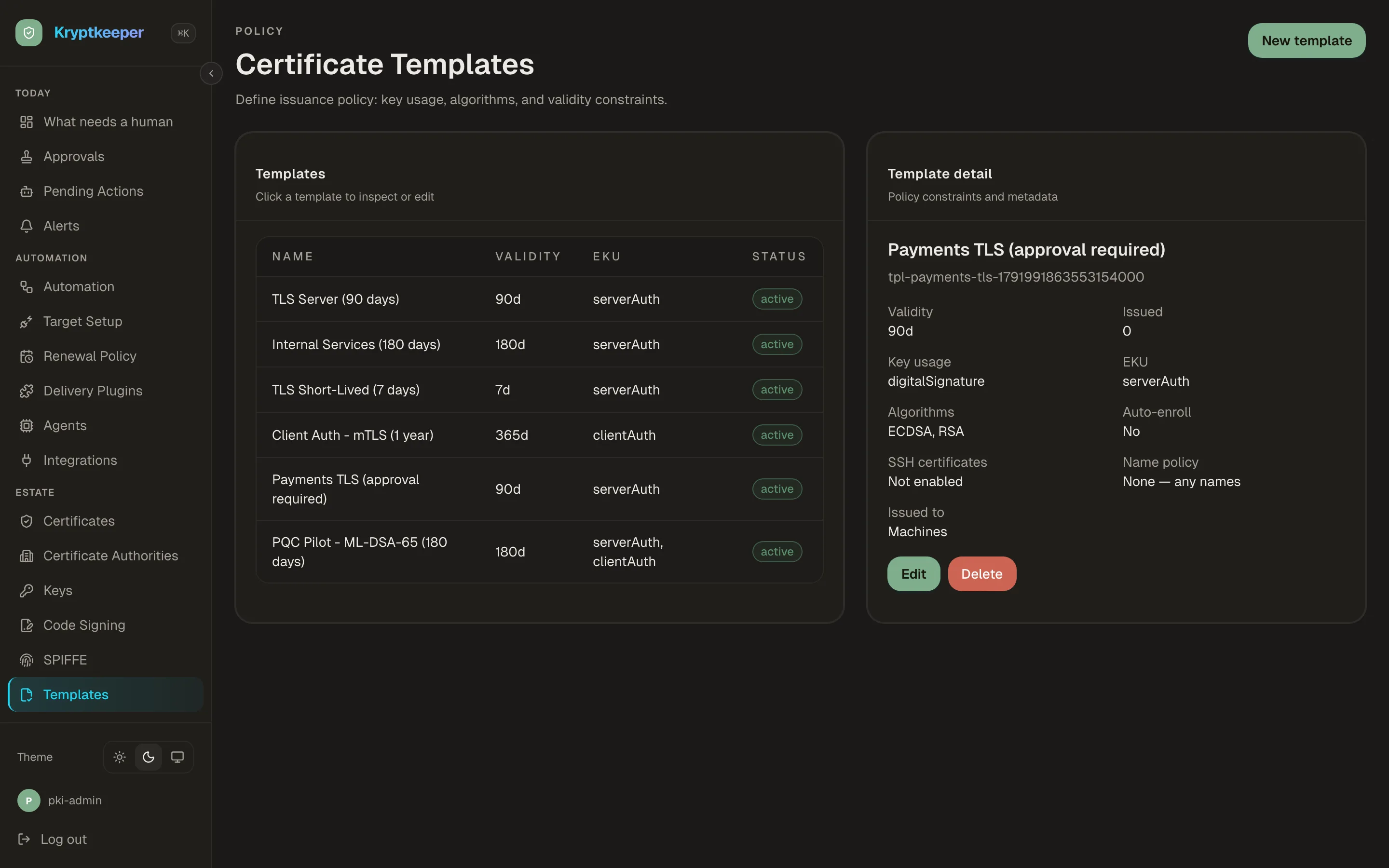Click the Code Signing file-pen icon
The image size is (1389, 868).
pyautogui.click(x=27, y=625)
